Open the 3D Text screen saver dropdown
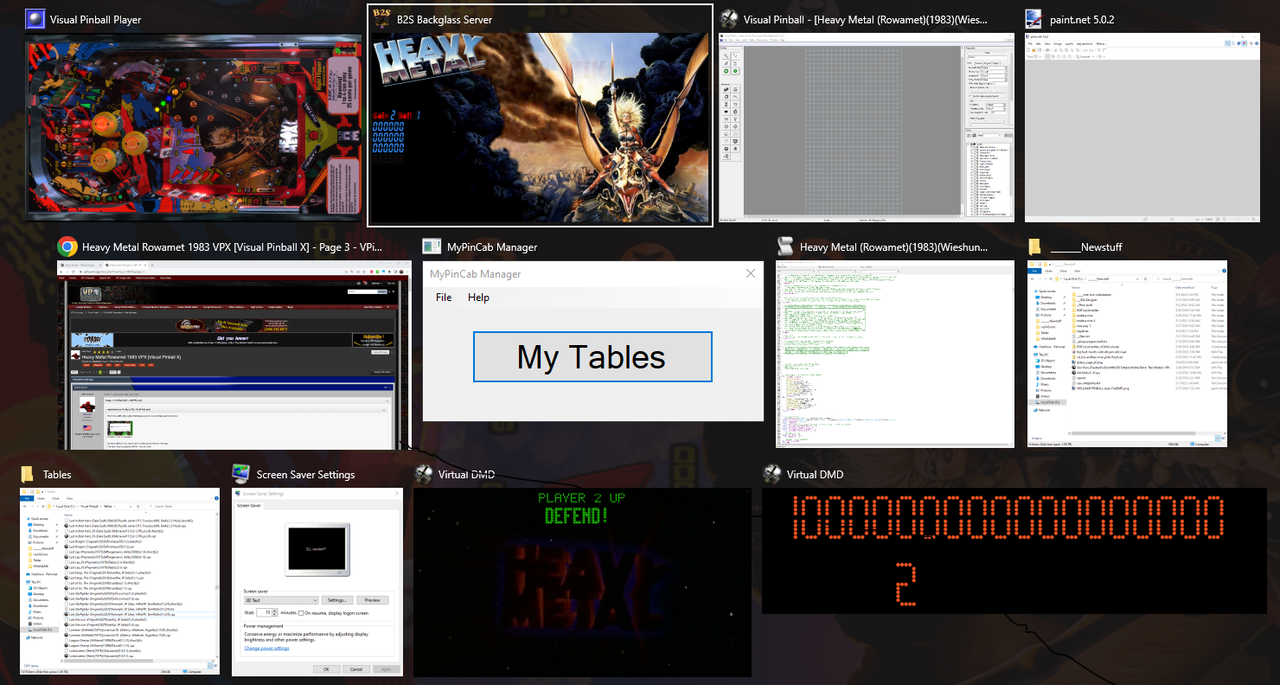 point(281,600)
